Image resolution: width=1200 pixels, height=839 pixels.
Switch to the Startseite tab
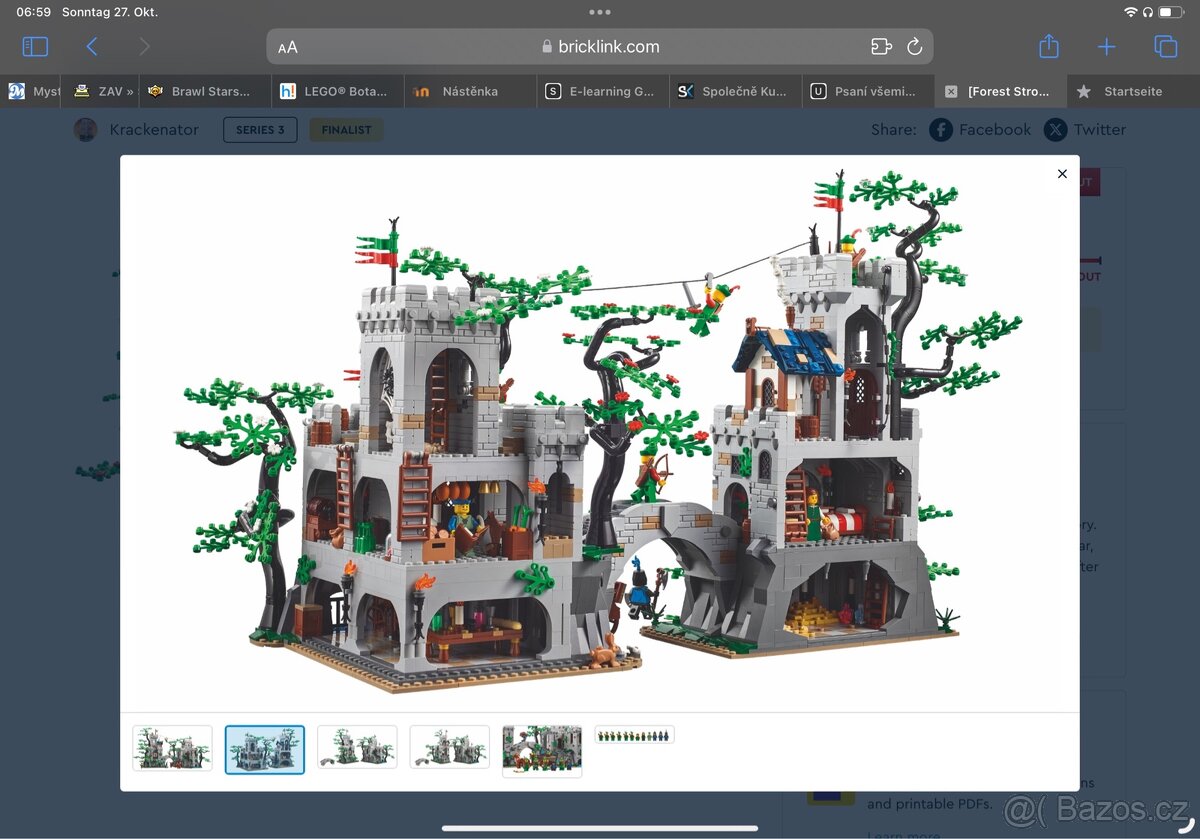(x=1131, y=90)
